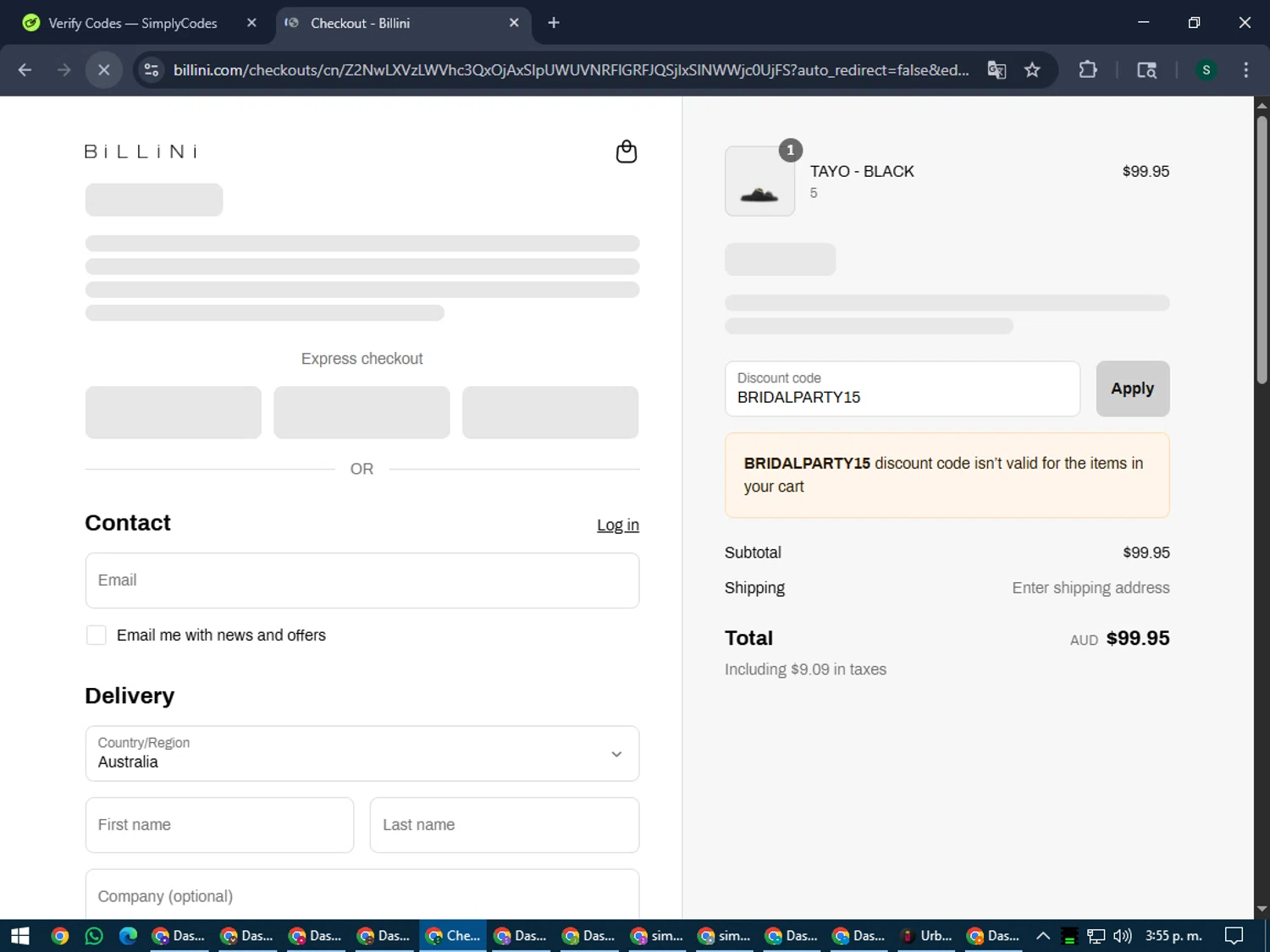Click the address bar URL
The image size is (1270, 952).
click(x=571, y=70)
